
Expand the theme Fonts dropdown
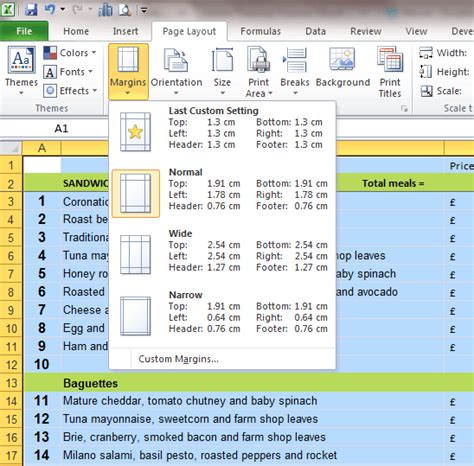tap(68, 72)
